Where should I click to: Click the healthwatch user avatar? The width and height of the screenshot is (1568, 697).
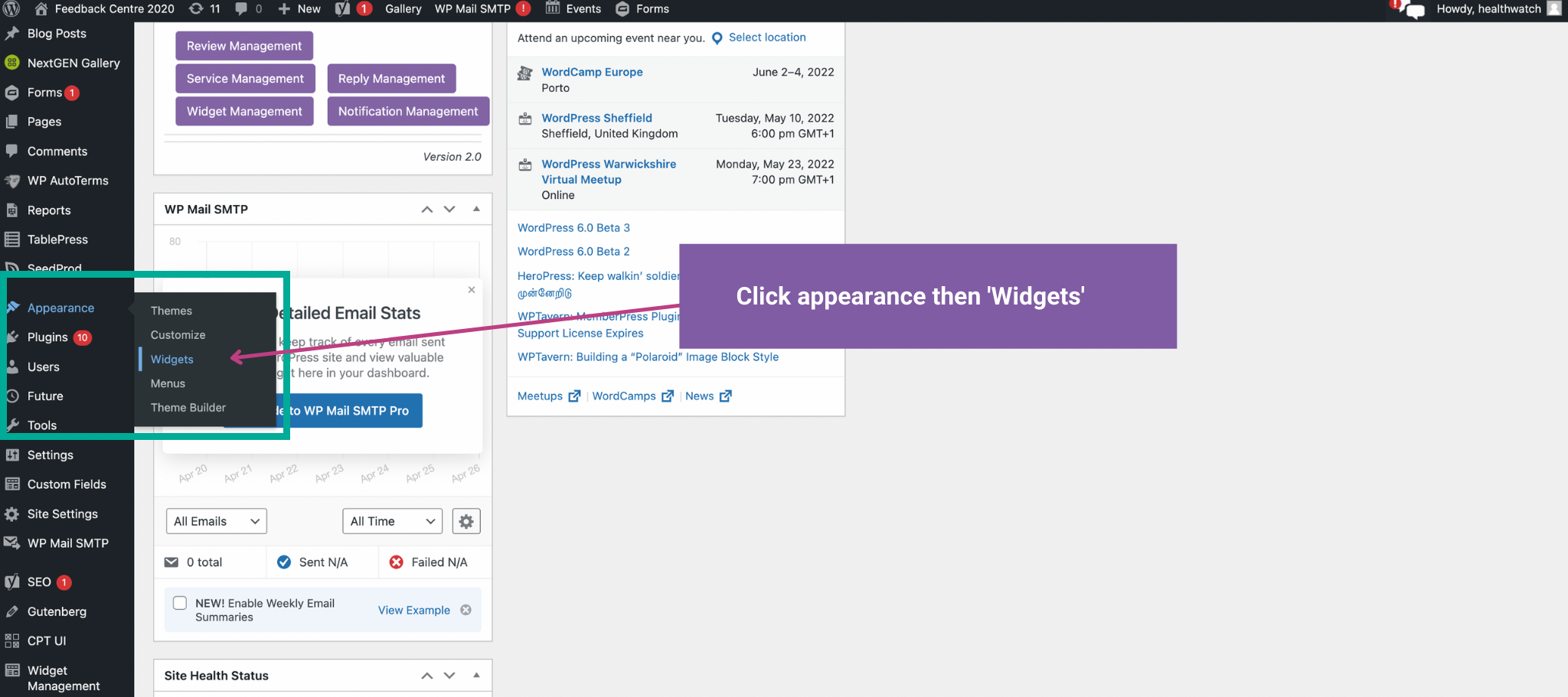point(1554,8)
